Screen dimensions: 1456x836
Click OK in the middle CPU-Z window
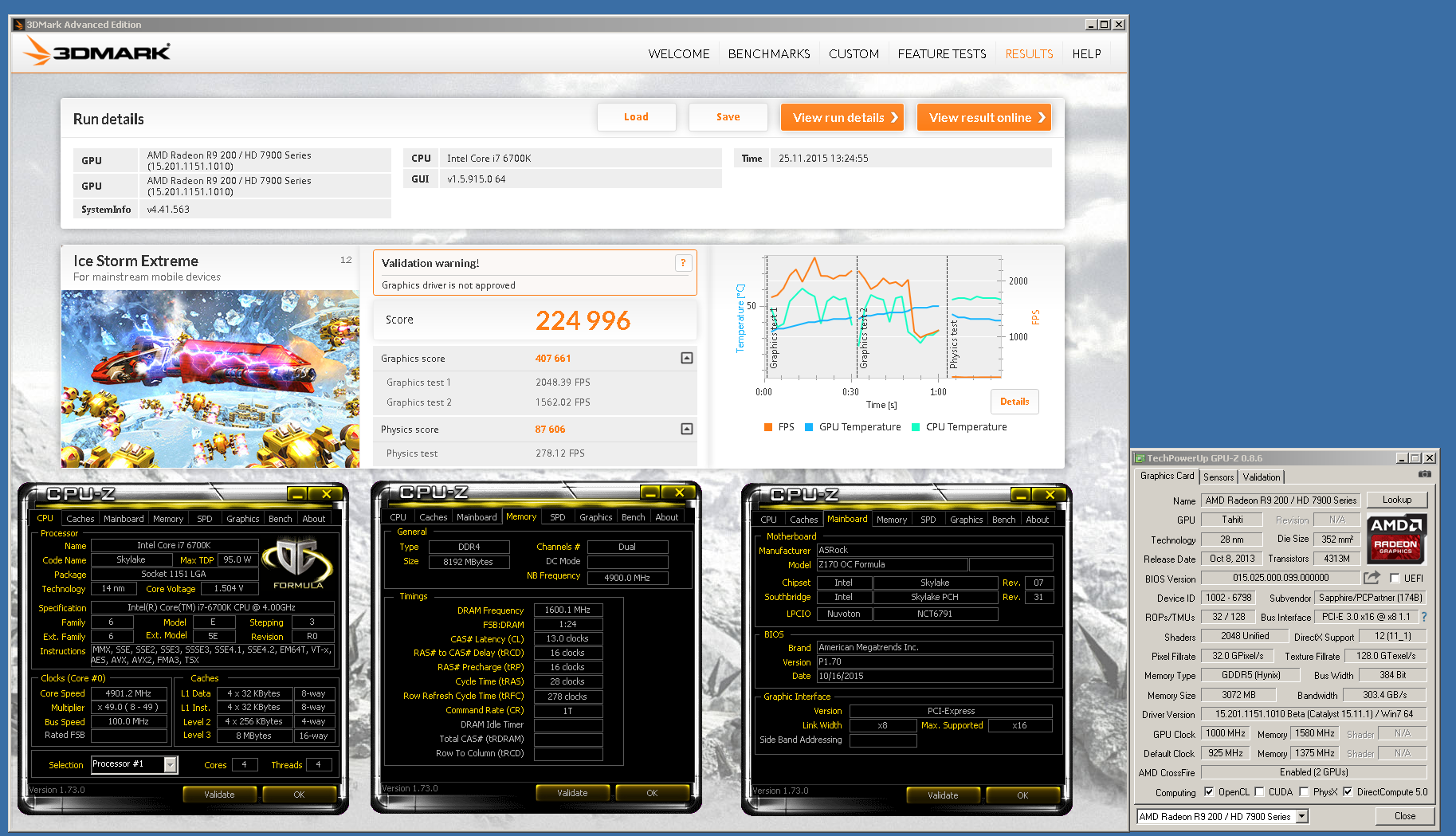(652, 793)
